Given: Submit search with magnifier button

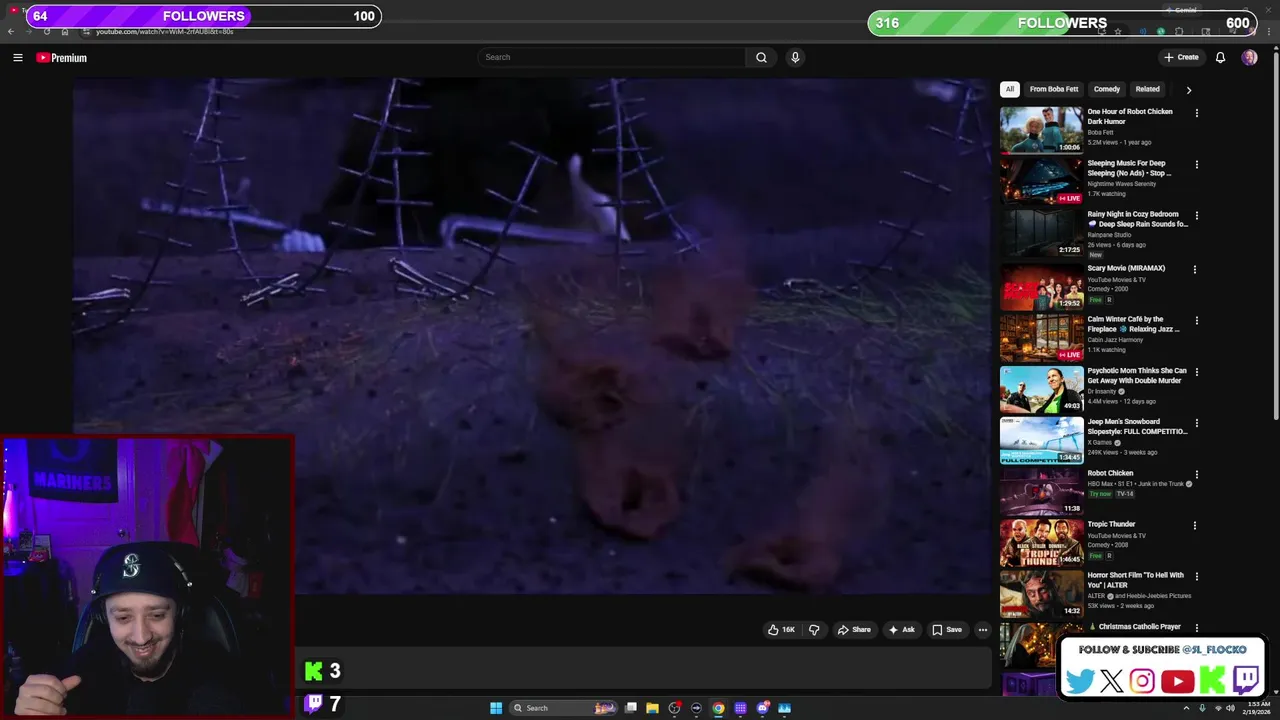Looking at the screenshot, I should click(761, 57).
